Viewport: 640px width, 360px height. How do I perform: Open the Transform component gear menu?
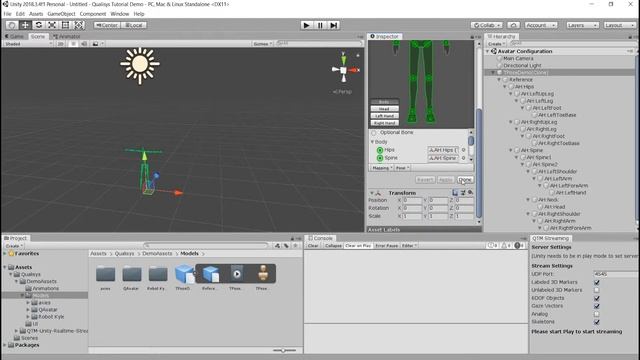[x=470, y=193]
